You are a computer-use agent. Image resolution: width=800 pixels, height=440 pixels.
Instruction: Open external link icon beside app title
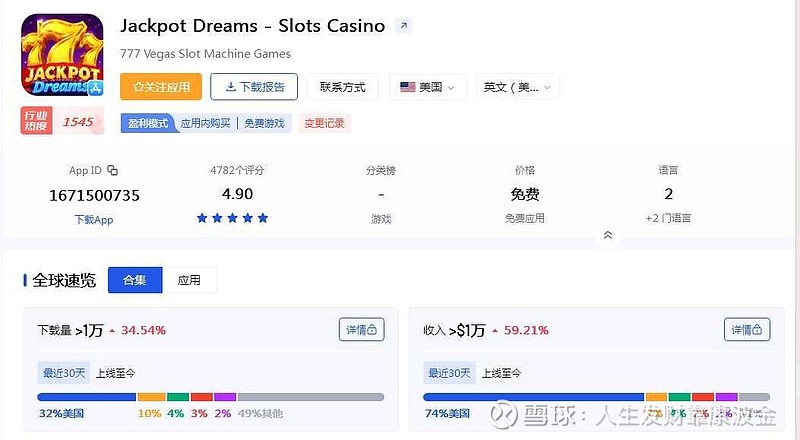[403, 26]
